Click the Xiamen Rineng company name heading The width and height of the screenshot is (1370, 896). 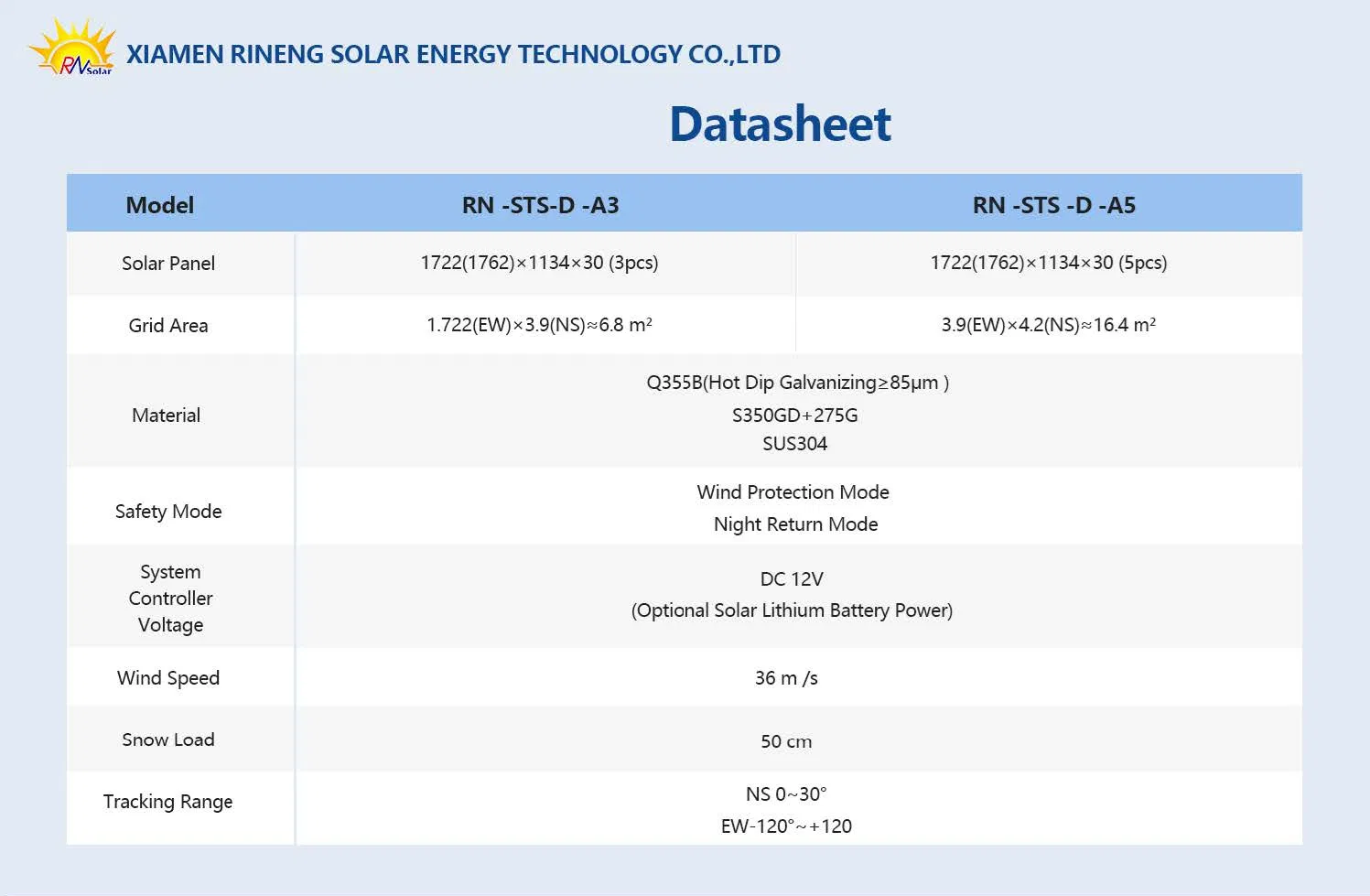click(x=453, y=55)
